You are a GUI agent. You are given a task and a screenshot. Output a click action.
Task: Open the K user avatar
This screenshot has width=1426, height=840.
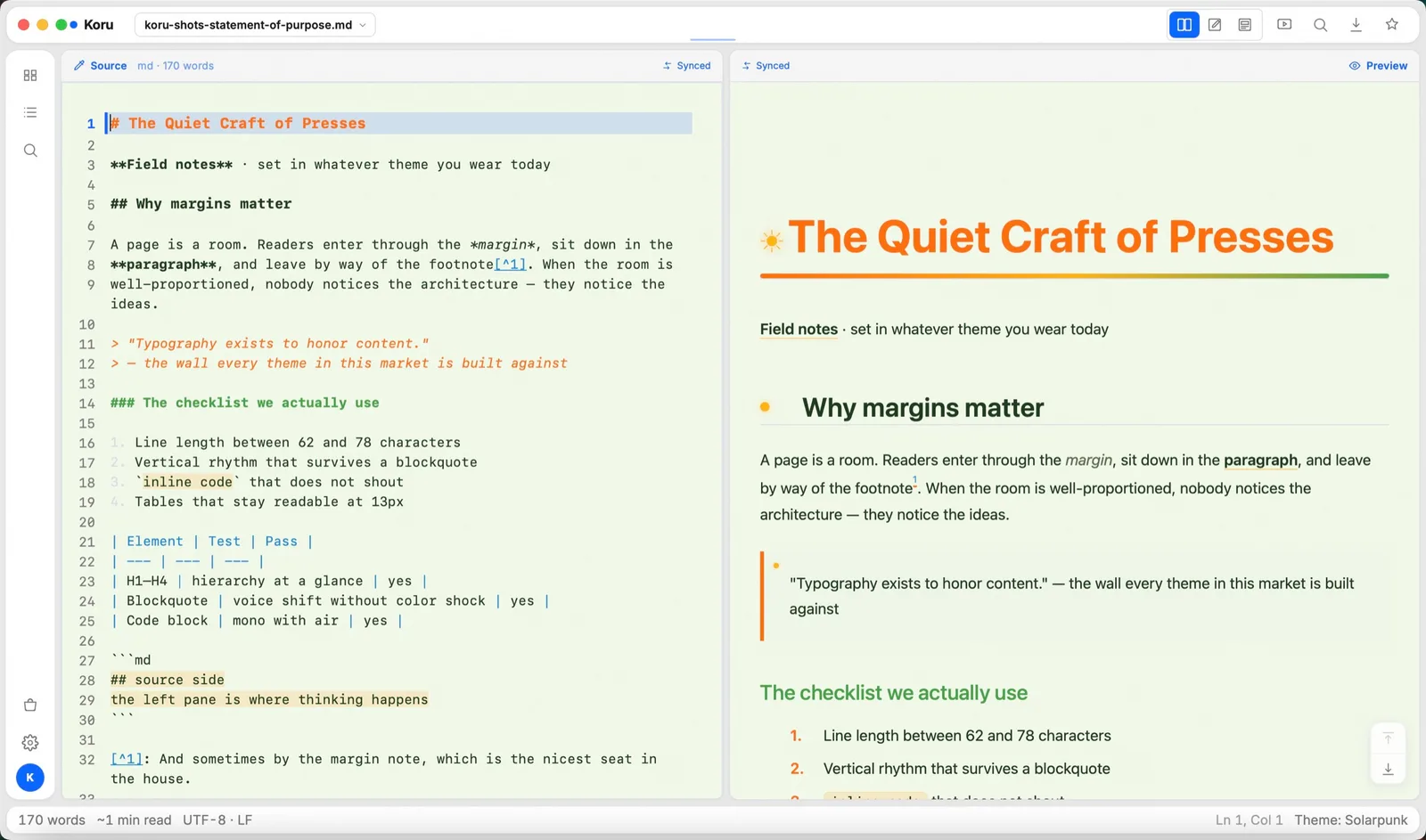[x=30, y=778]
